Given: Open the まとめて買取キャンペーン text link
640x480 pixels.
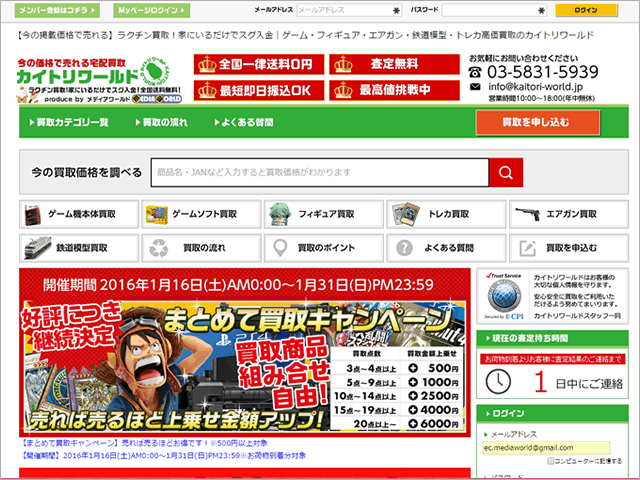Looking at the screenshot, I should click(145, 443).
